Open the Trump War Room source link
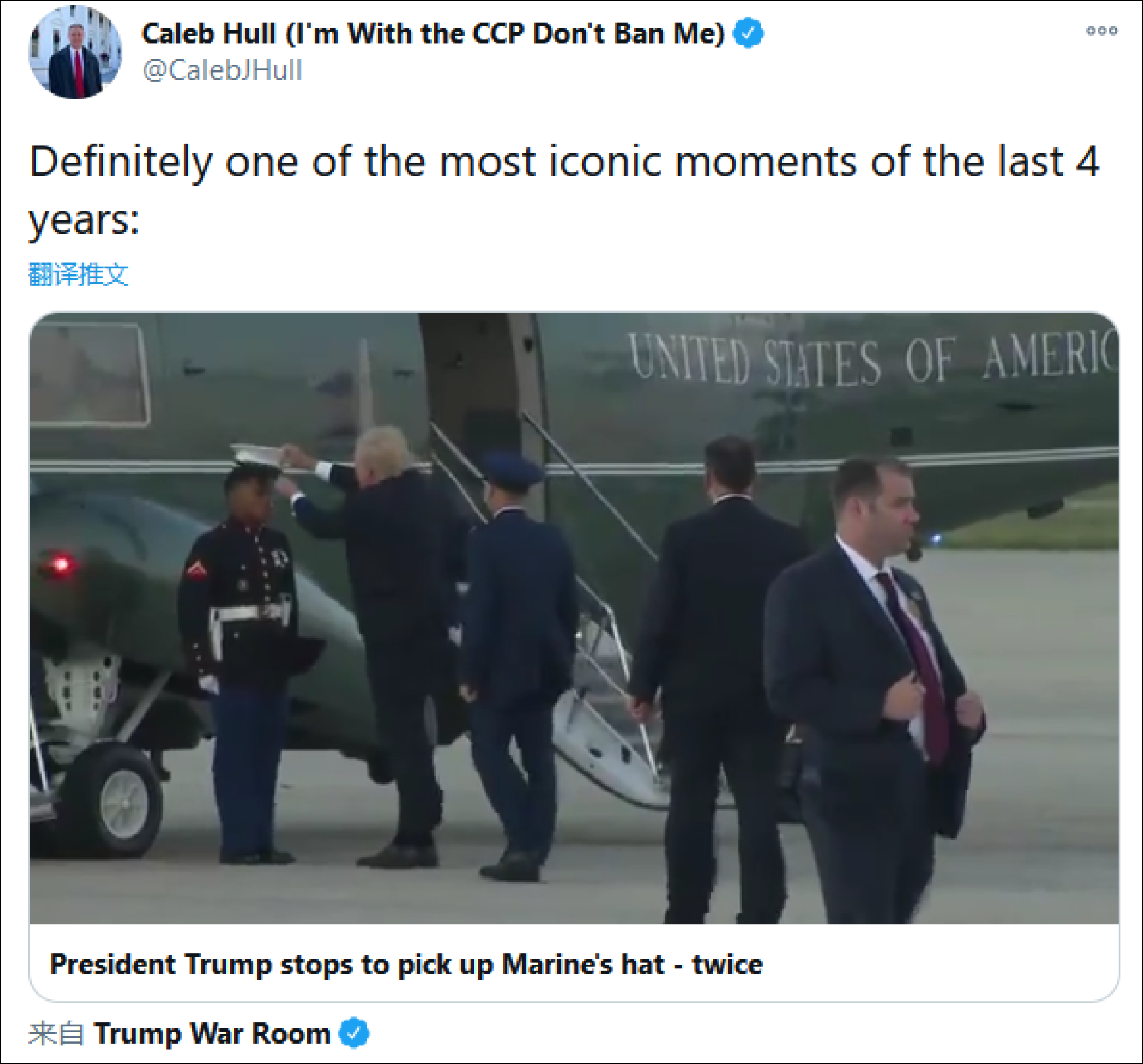This screenshot has height=1064, width=1143. point(212,1034)
